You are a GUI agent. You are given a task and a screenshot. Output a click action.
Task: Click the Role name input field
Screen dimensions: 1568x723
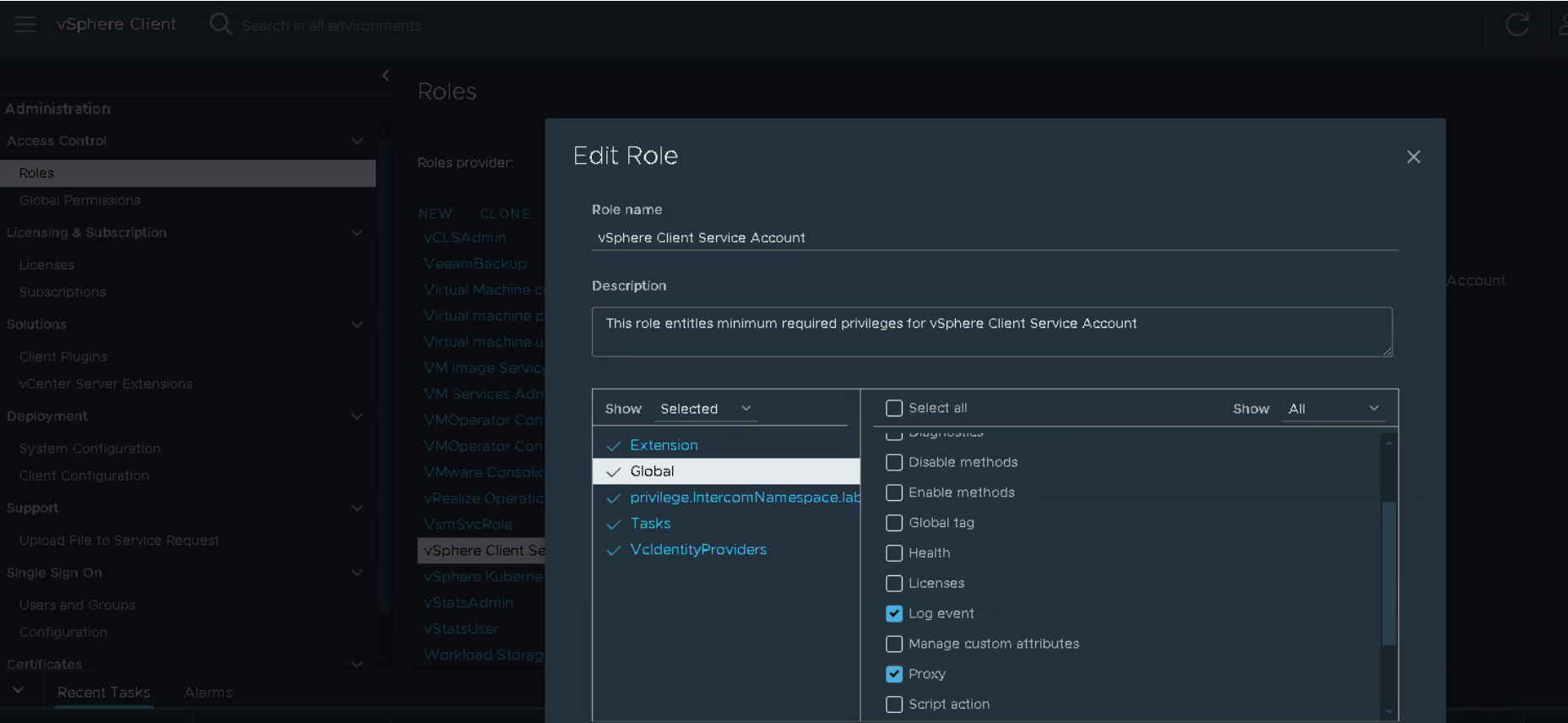pos(996,238)
